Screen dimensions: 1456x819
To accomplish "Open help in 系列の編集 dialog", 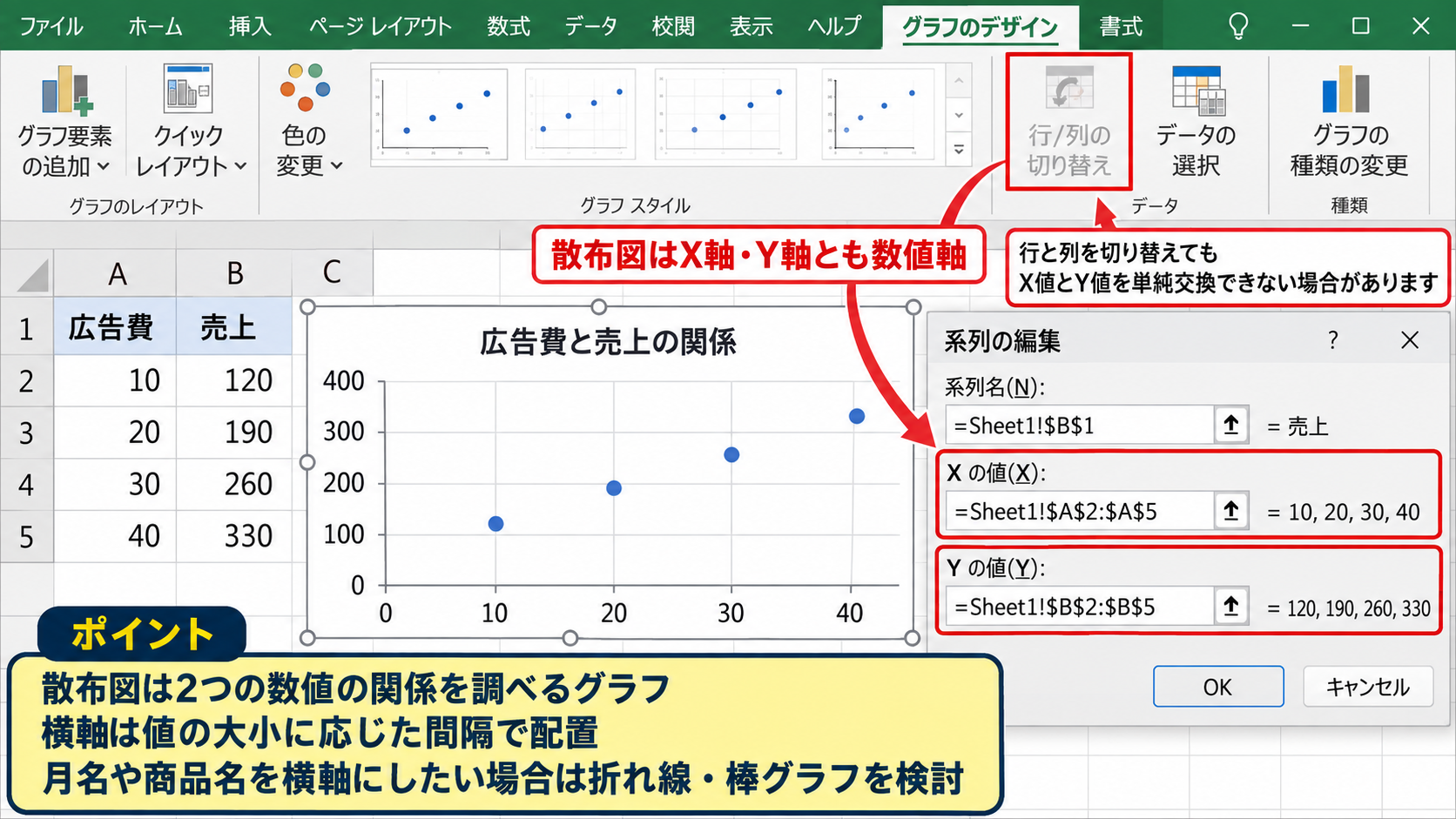I will (x=1333, y=339).
